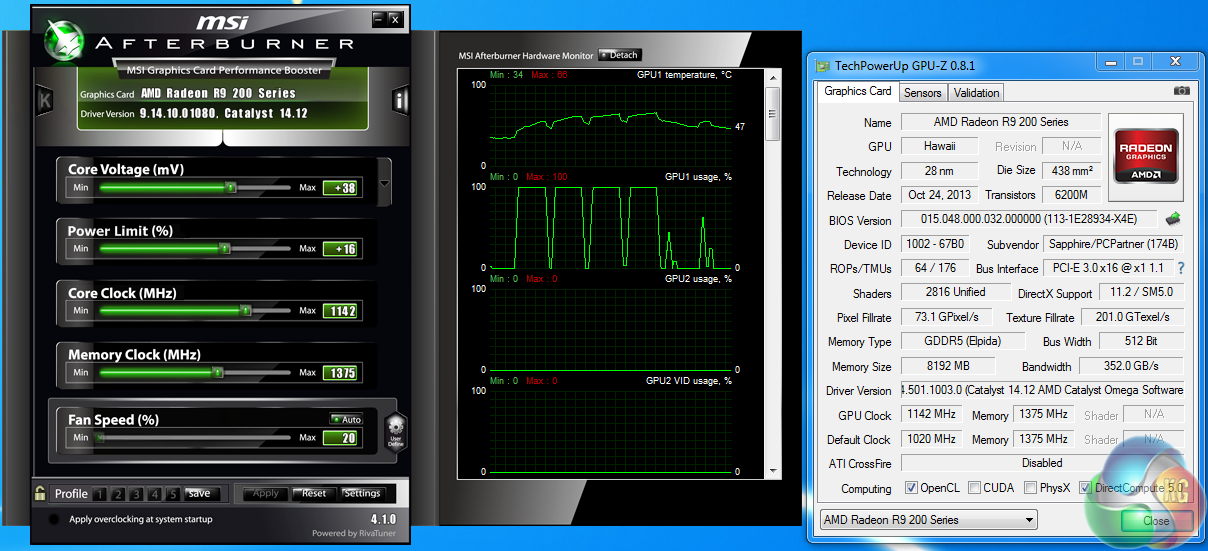Viewport: 1208px width, 551px height.
Task: Select Afterburner profile slot 5
Action: (173, 493)
